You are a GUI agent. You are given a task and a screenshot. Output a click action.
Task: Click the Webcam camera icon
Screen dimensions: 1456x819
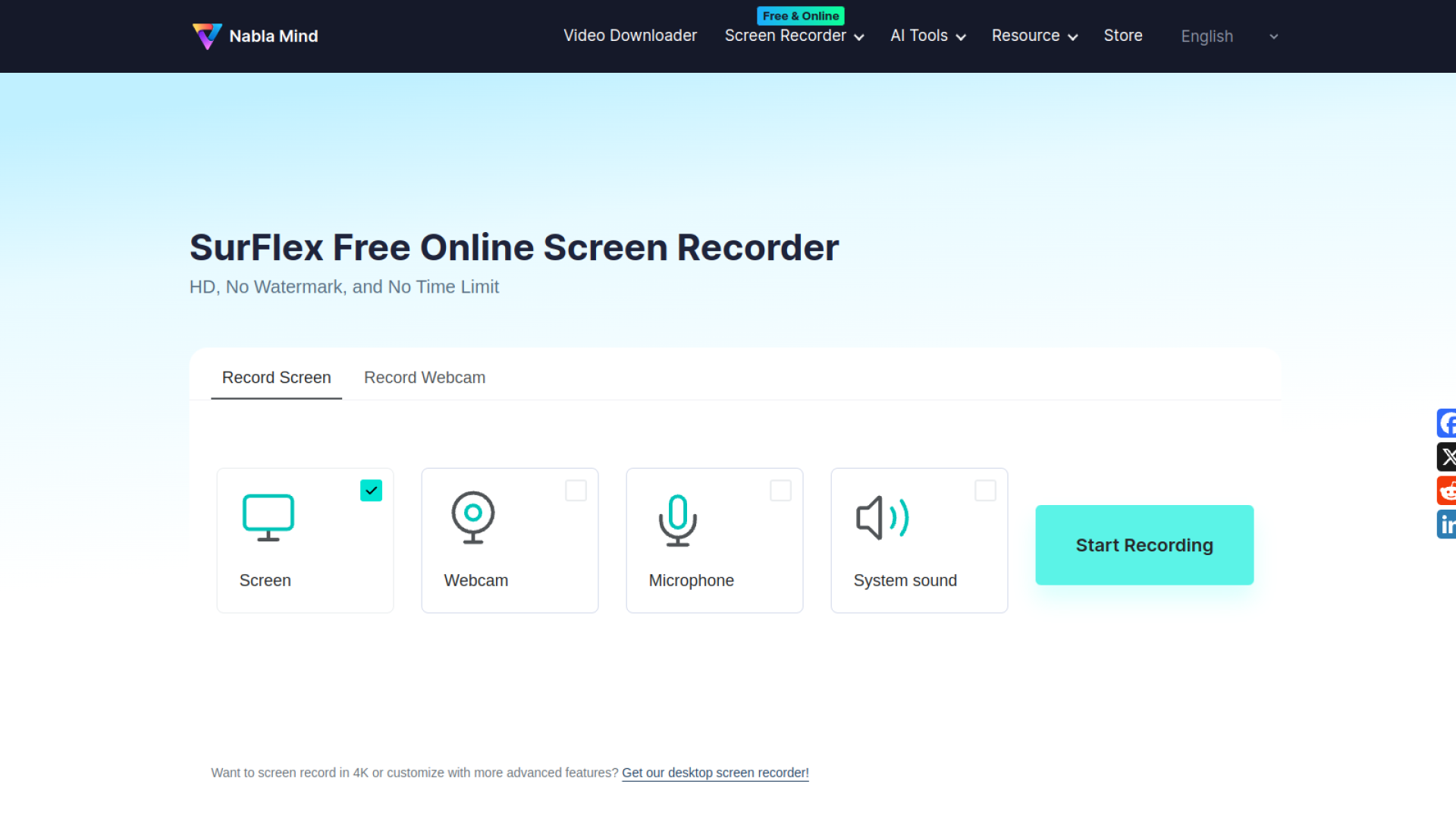coord(473,517)
